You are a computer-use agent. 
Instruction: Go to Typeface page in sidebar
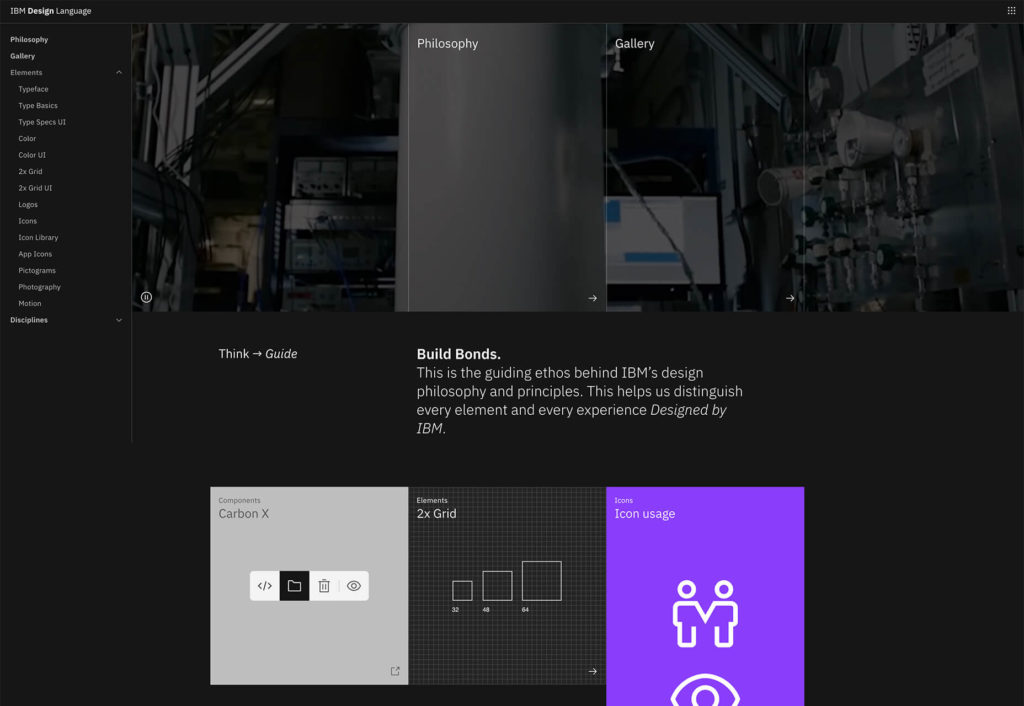point(33,89)
